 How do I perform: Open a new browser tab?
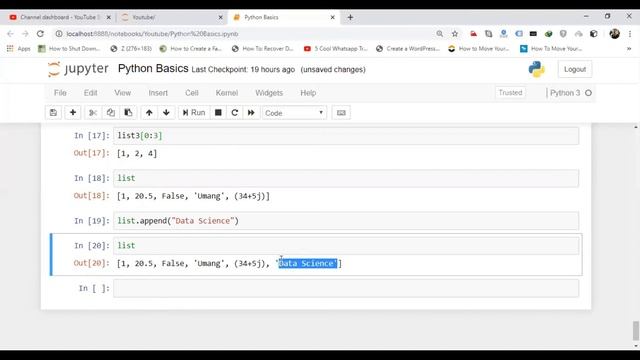pos(350,17)
